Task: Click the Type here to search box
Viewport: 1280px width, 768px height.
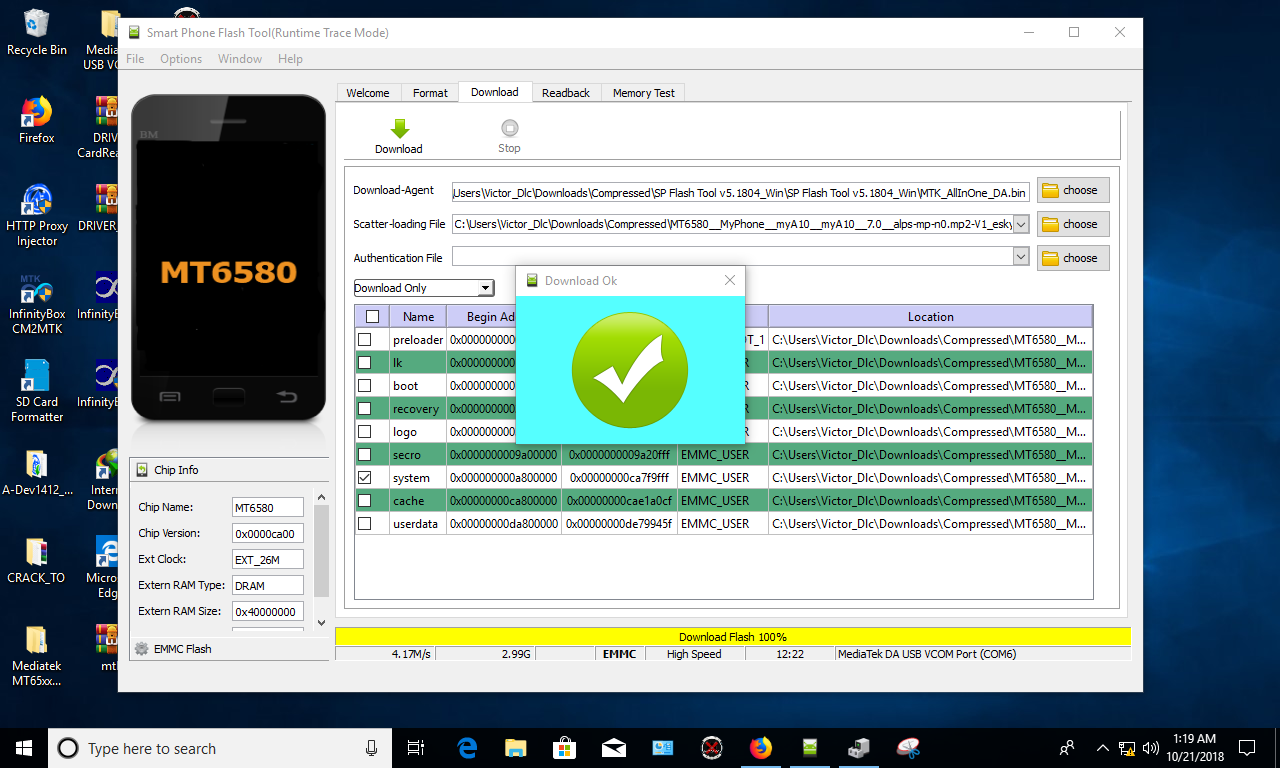Action: pyautogui.click(x=222, y=748)
